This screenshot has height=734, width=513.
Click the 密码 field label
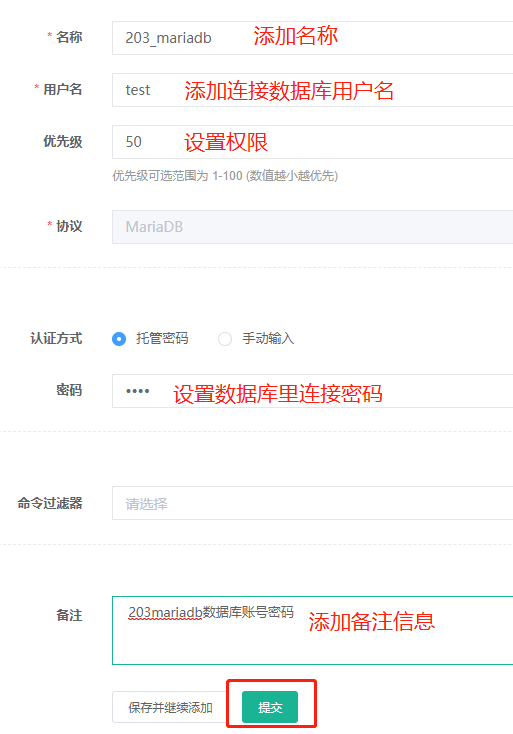[x=69, y=390]
